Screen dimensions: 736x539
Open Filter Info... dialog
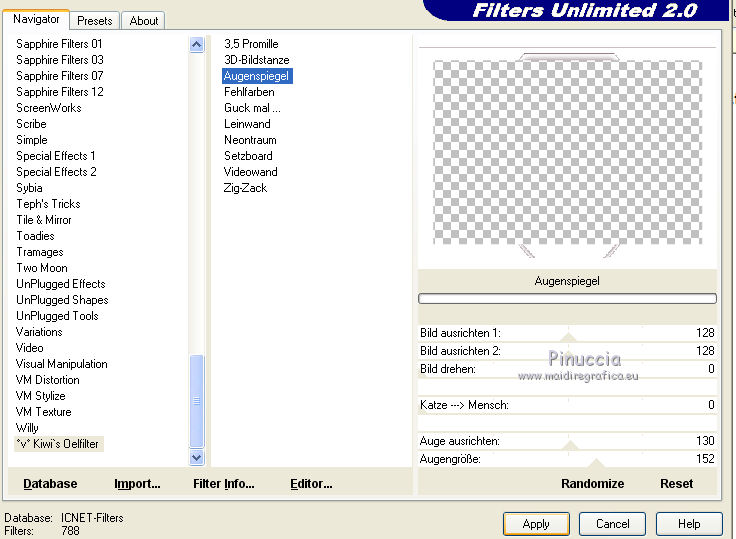pos(223,484)
